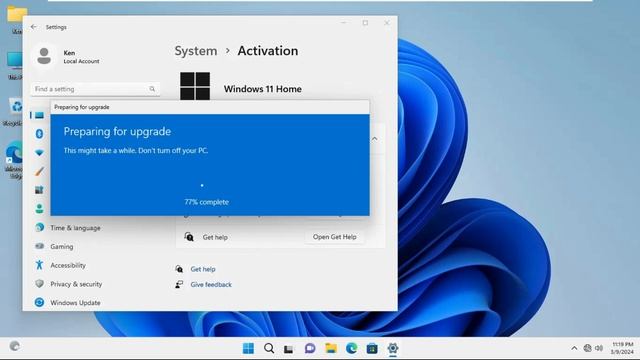Click the Windows 11 Home edition text
Screen dimensions: 640x360
[x=262, y=89]
